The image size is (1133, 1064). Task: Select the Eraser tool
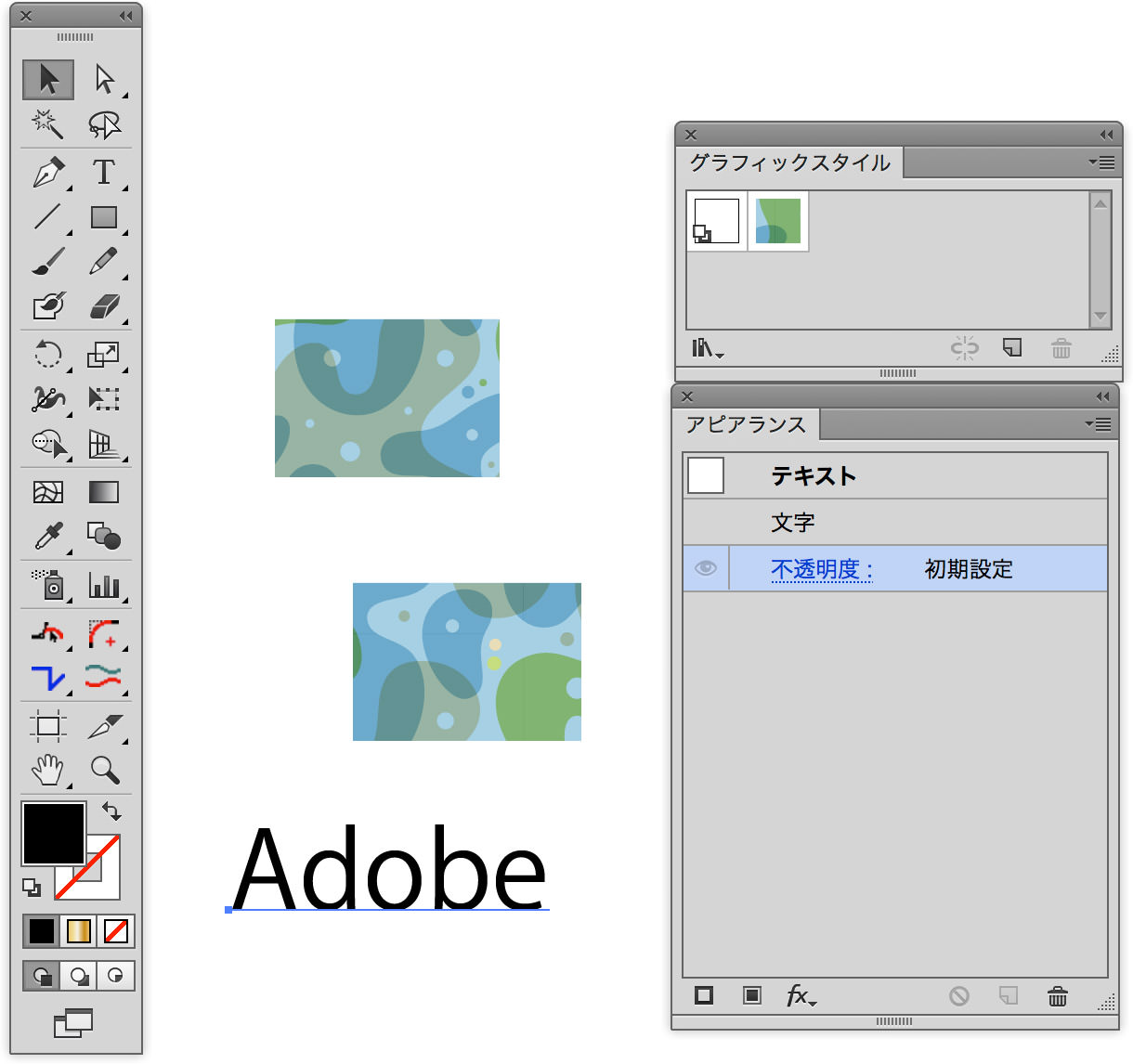click(x=104, y=306)
